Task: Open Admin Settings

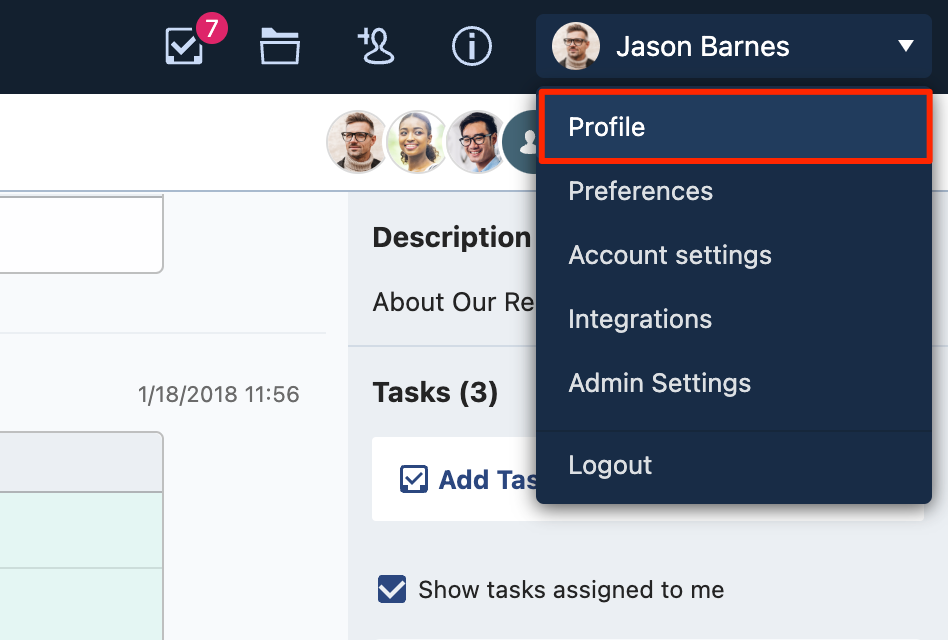Action: (x=659, y=383)
